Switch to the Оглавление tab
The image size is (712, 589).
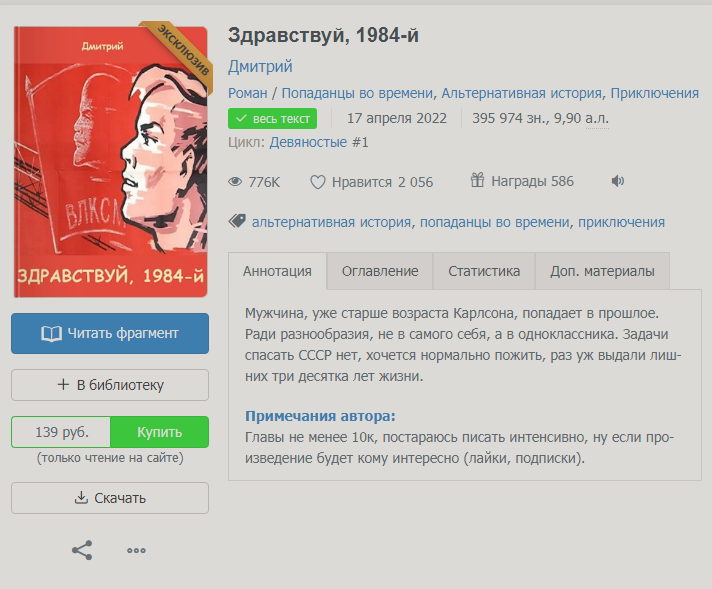point(380,271)
